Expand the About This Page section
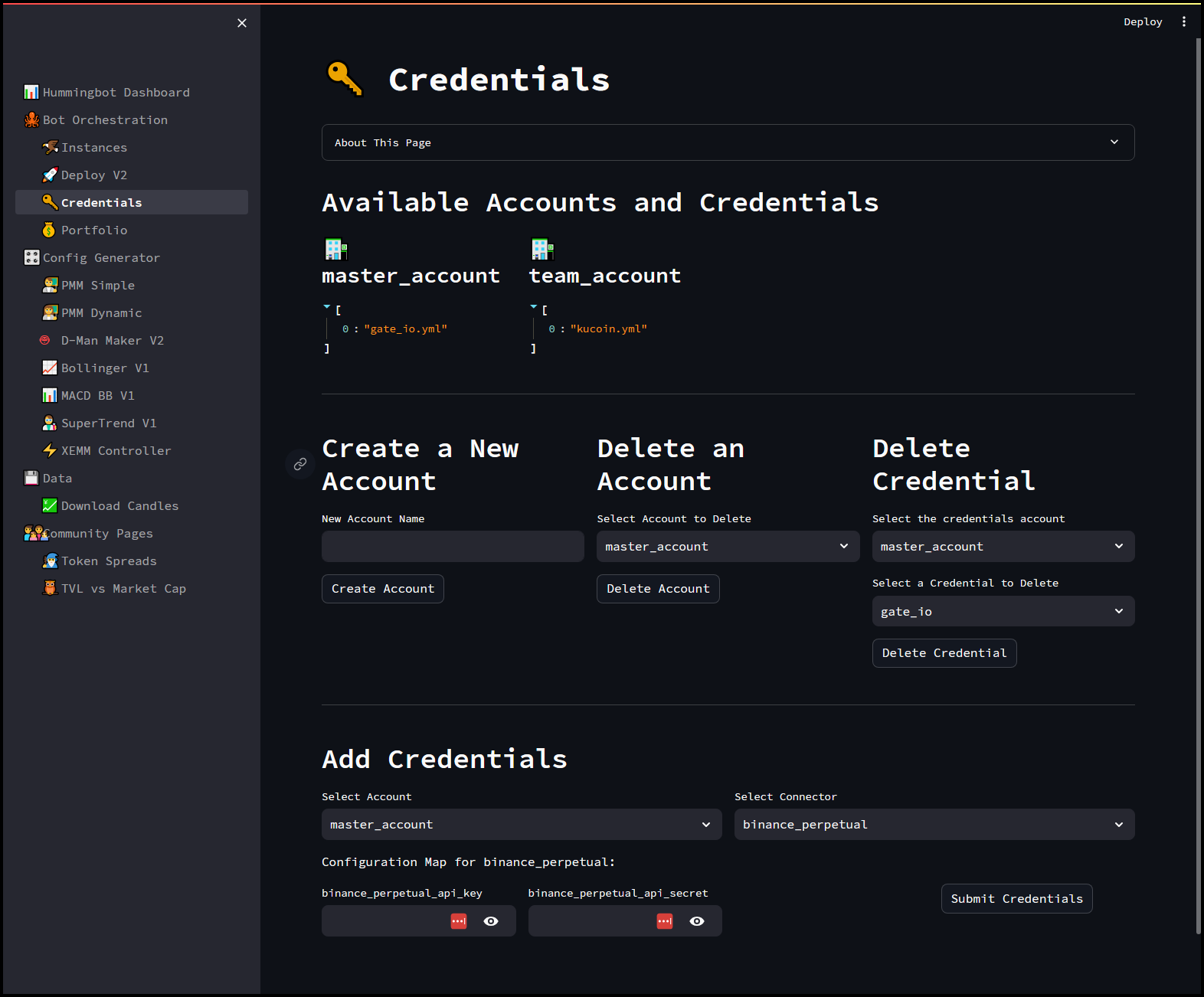 point(728,142)
